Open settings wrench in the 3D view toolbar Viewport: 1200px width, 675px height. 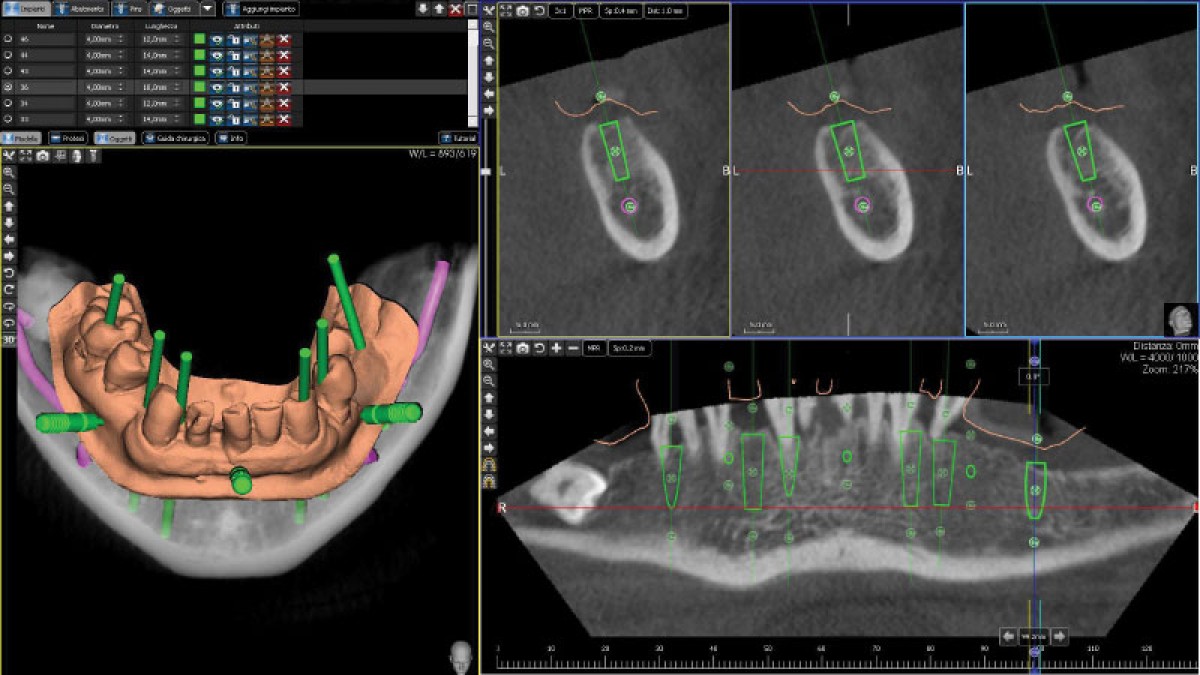pos(9,155)
